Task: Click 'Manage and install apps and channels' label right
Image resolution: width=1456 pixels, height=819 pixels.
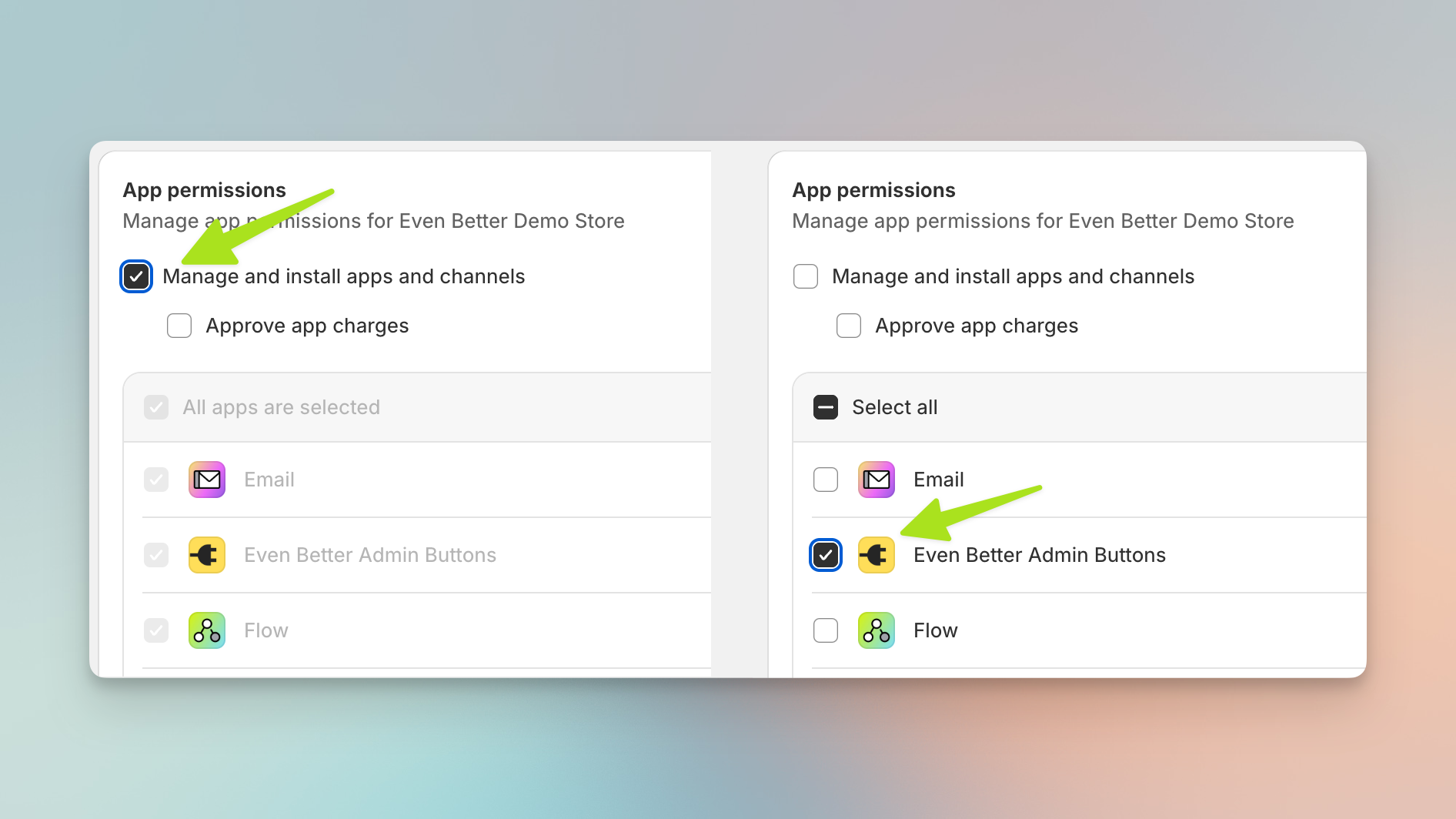Action: [x=1014, y=276]
